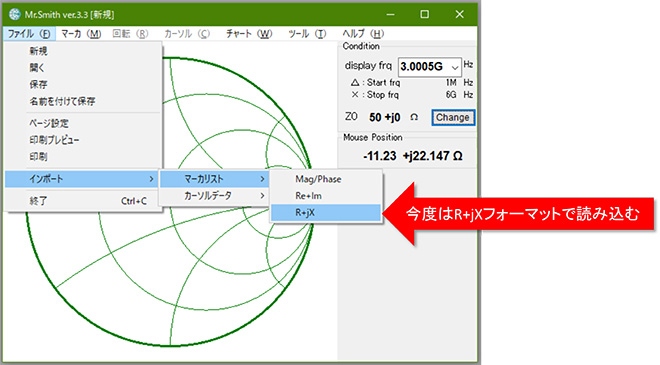
Task: Expand the インポート submenu arrow
Action: pos(151,179)
